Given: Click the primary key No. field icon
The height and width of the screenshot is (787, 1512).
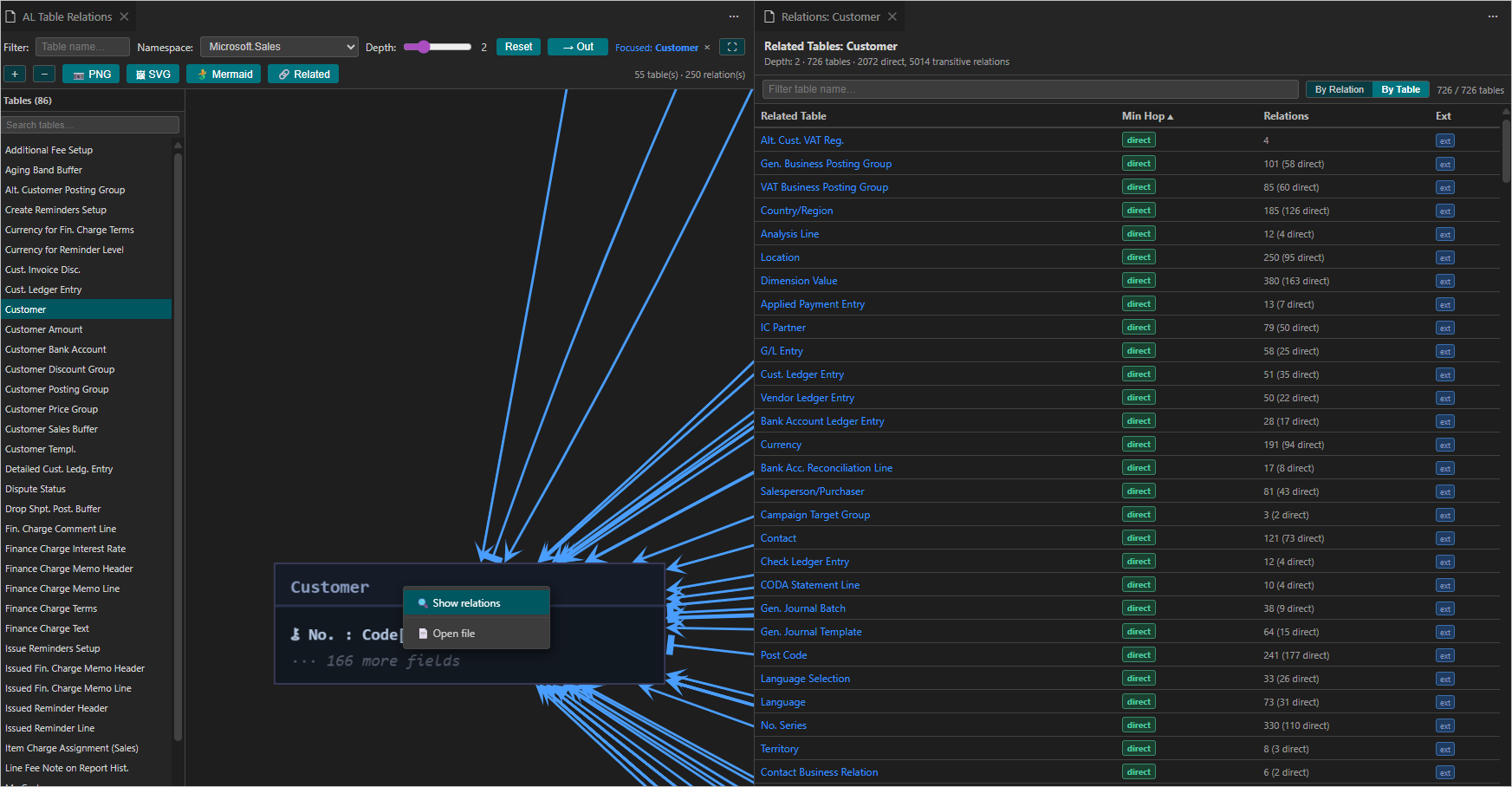Looking at the screenshot, I should [x=295, y=634].
